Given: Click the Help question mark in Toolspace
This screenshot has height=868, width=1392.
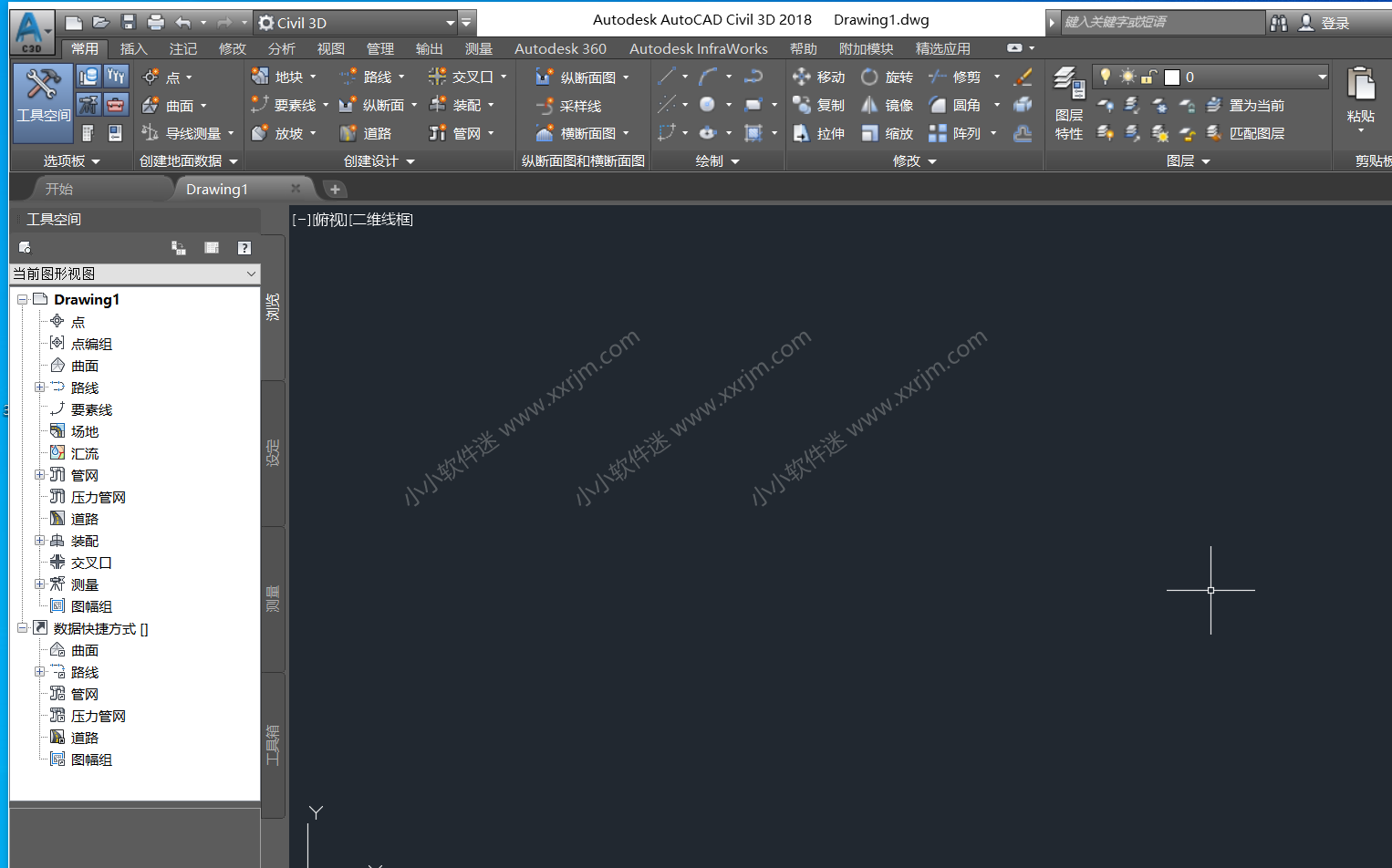Looking at the screenshot, I should click(244, 247).
